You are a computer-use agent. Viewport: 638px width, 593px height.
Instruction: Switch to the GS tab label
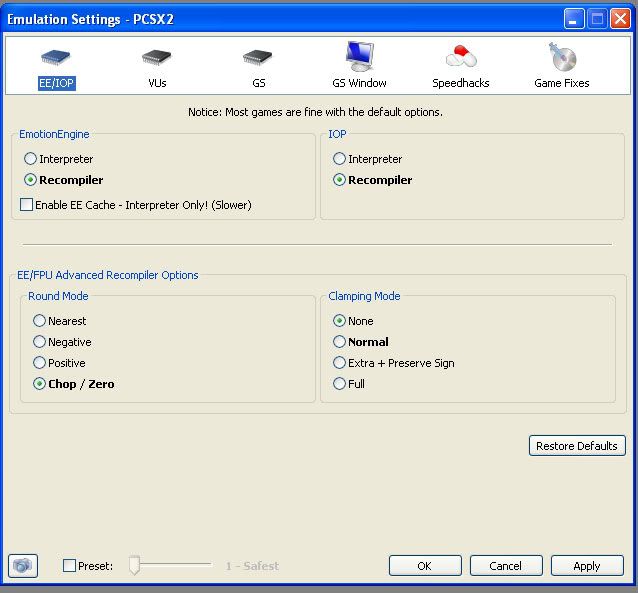click(x=259, y=83)
